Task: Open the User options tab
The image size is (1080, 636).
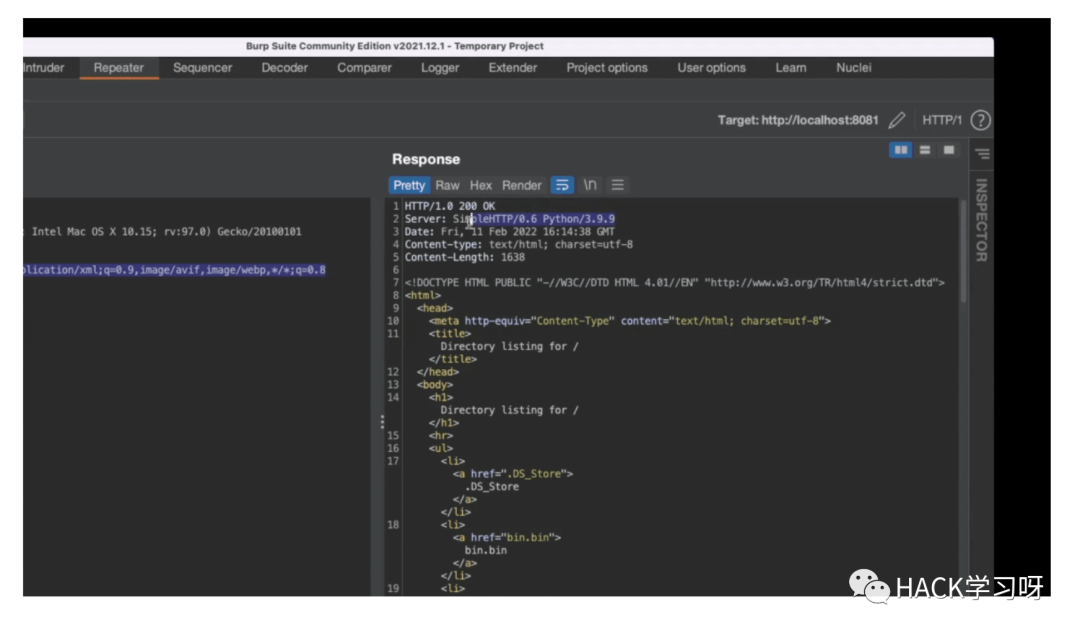Action: (712, 68)
